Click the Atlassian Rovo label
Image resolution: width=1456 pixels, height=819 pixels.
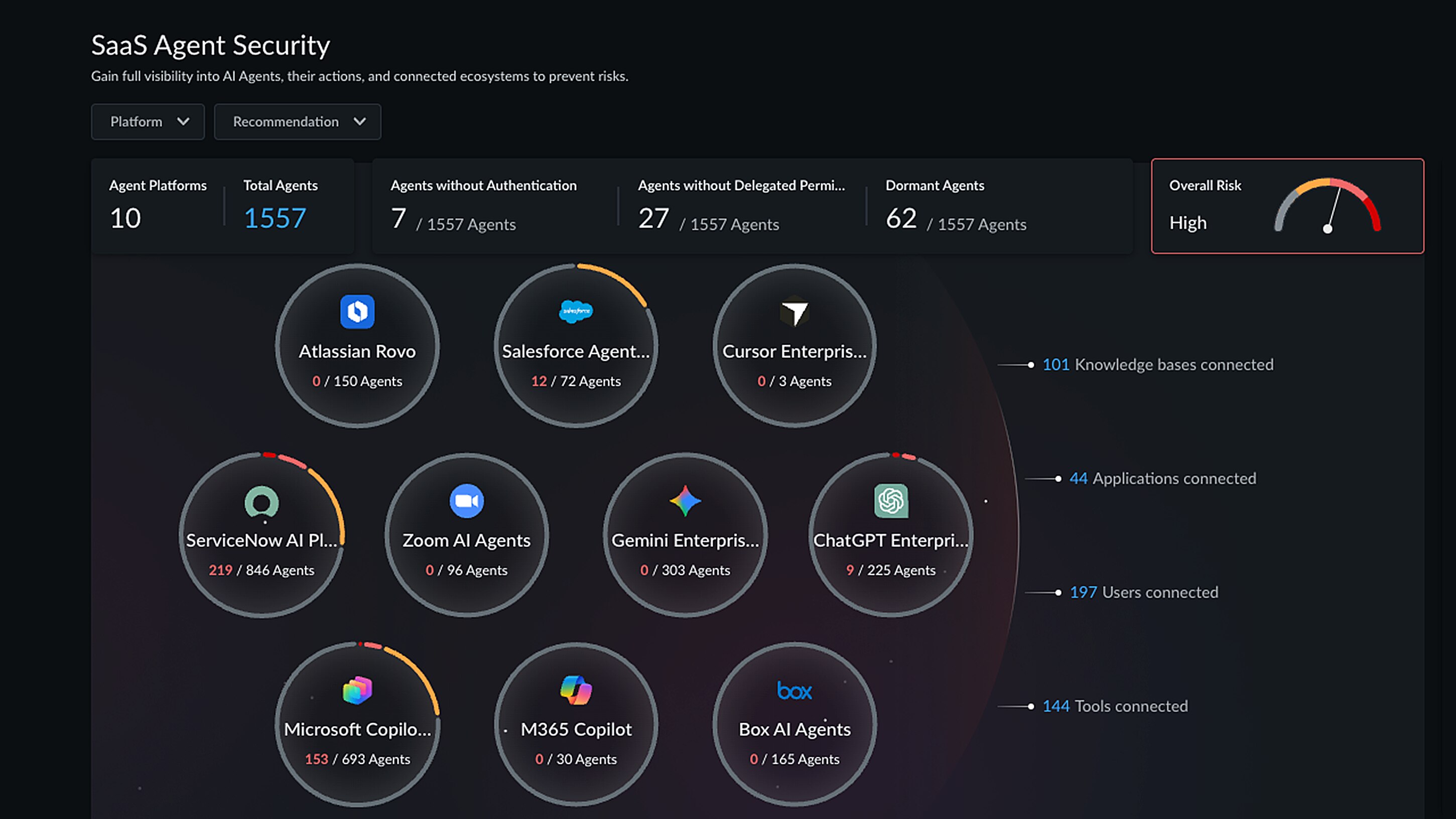click(357, 352)
